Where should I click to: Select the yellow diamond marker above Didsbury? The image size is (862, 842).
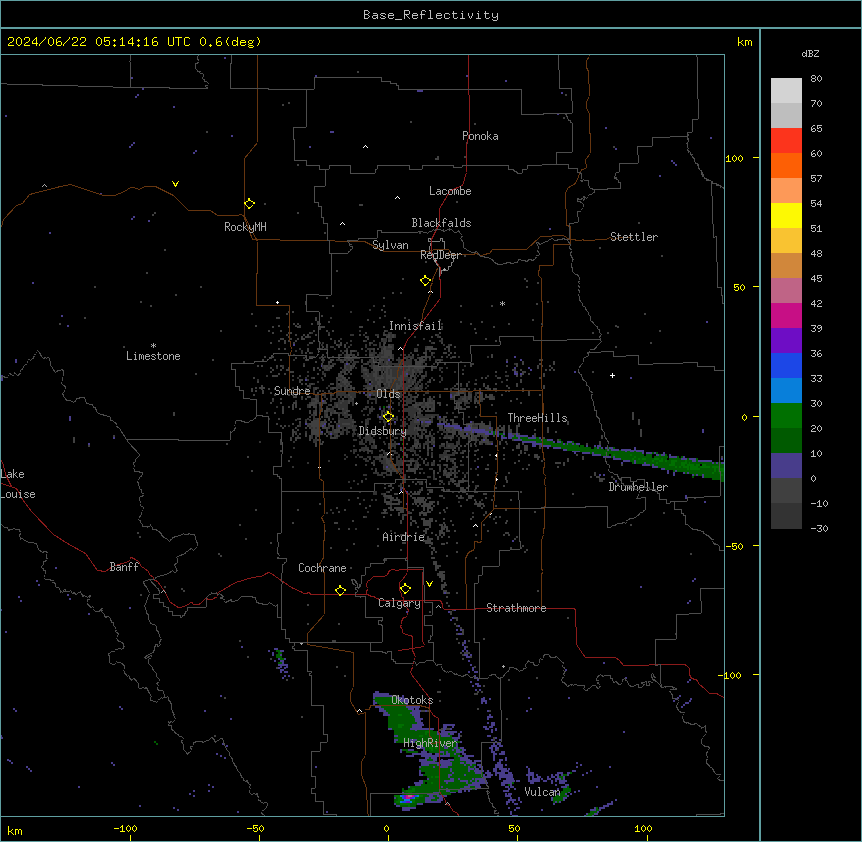click(x=388, y=417)
